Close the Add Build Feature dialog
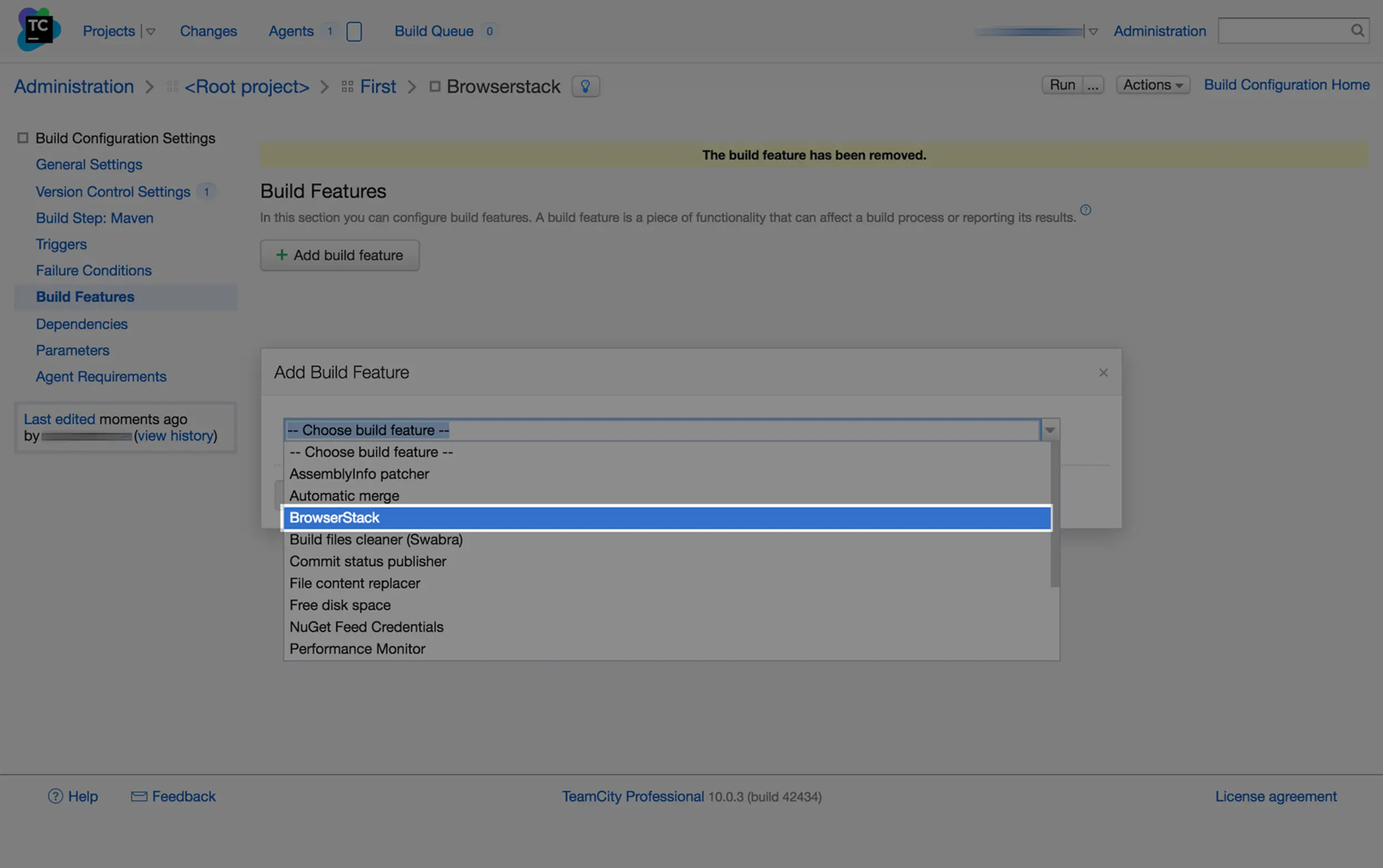This screenshot has width=1383, height=868. coord(1103,372)
